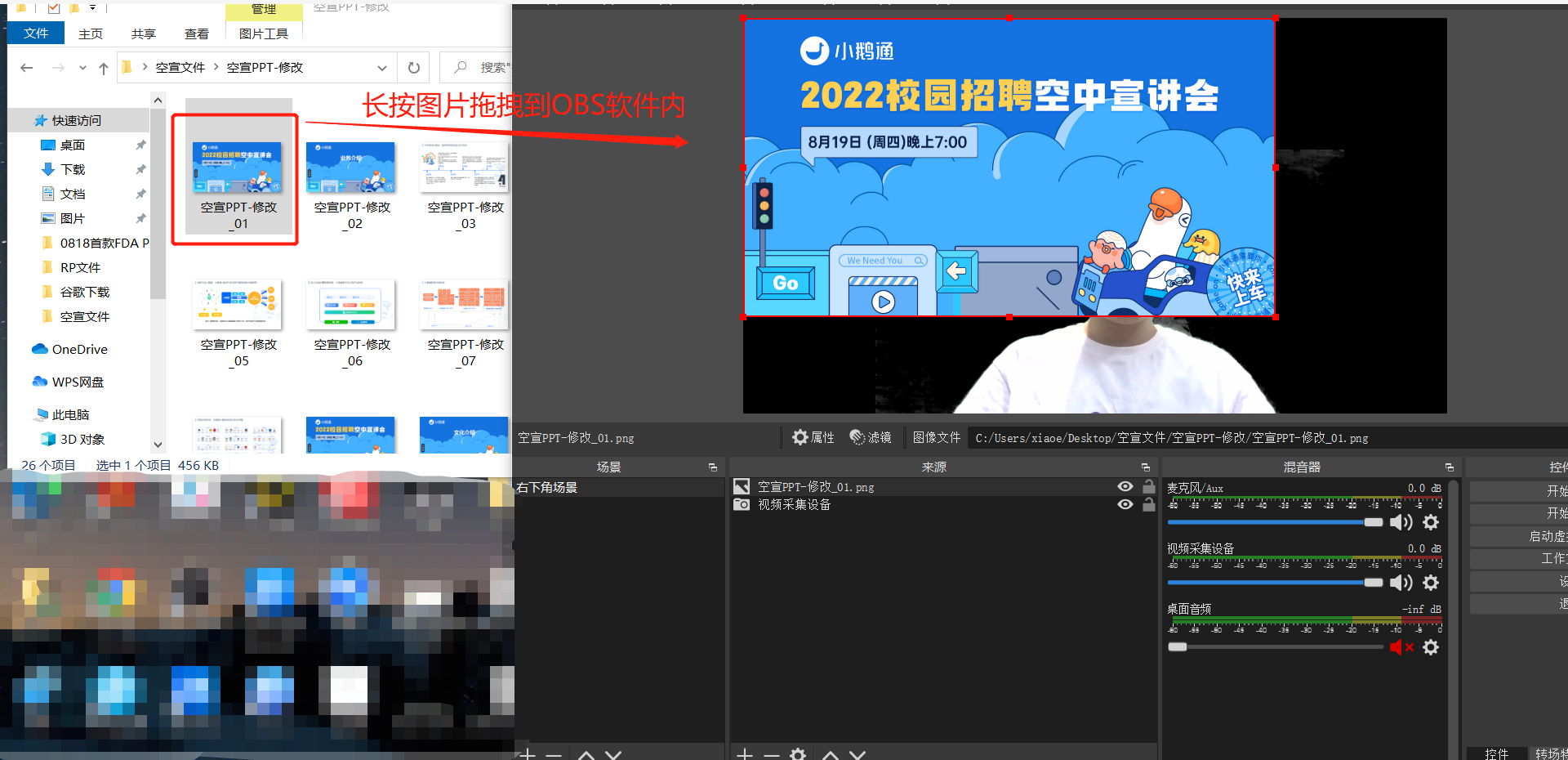Switch to 主页 ribbon tab
Viewport: 1568px width, 760px height.
(x=91, y=34)
